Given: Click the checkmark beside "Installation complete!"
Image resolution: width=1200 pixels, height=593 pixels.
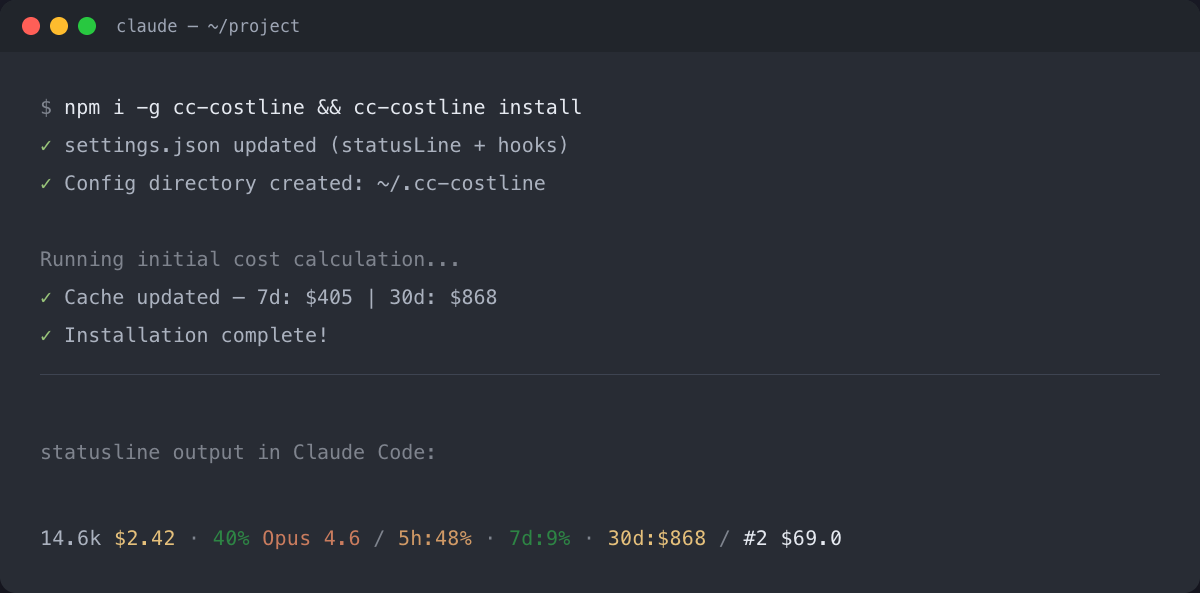Looking at the screenshot, I should click(46, 335).
